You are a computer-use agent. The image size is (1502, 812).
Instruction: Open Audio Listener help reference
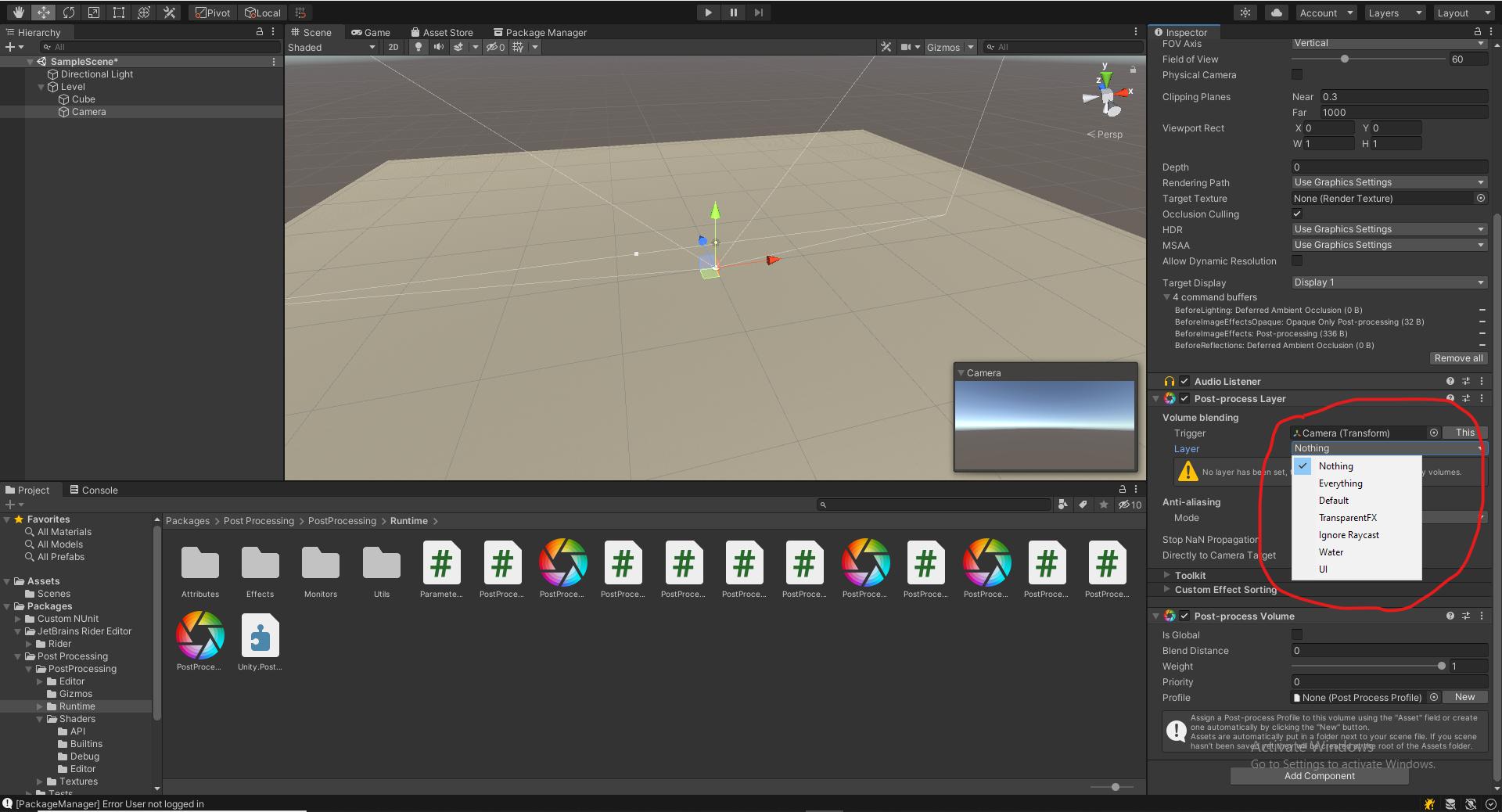1450,381
